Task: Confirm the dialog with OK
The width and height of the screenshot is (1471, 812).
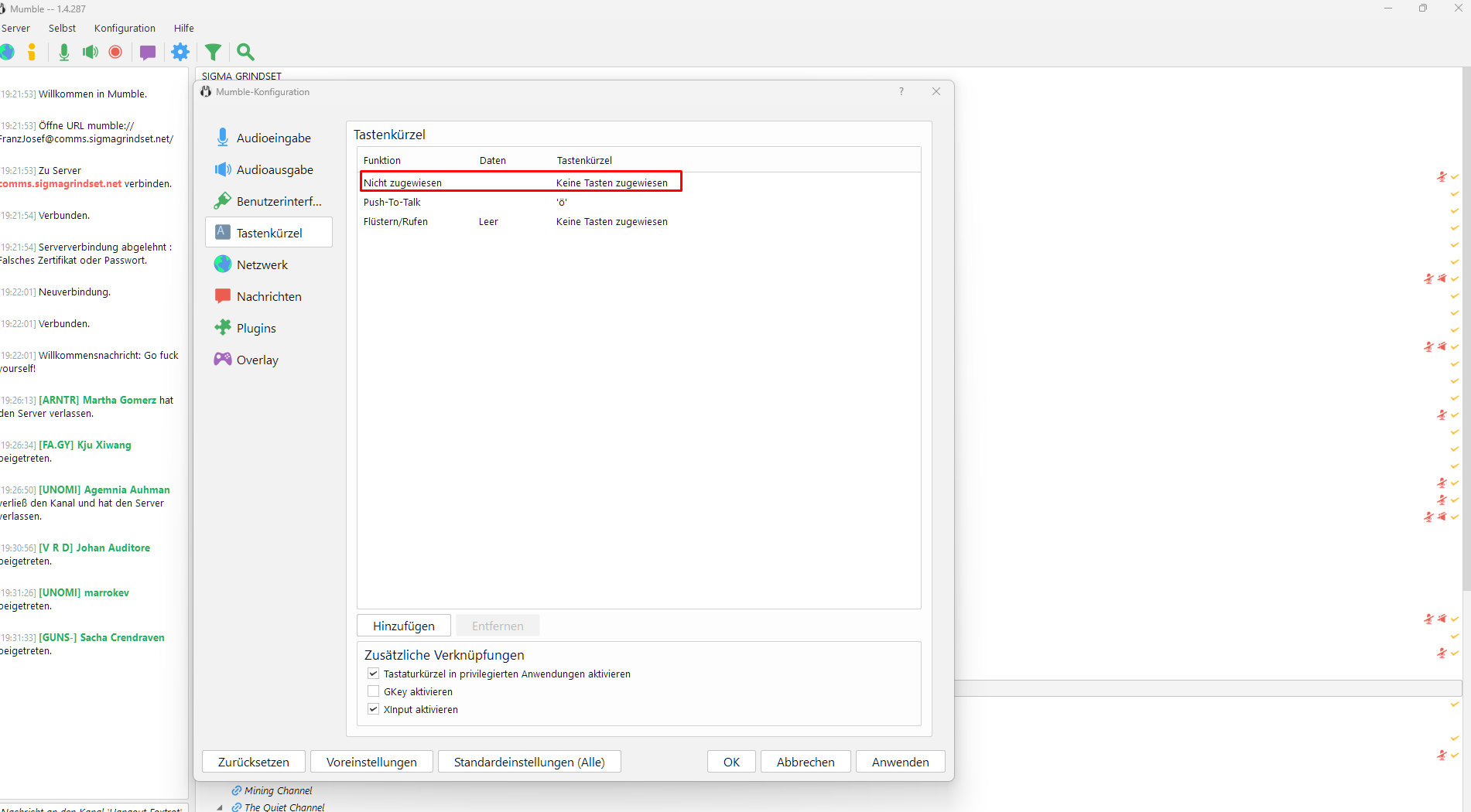Action: click(731, 762)
